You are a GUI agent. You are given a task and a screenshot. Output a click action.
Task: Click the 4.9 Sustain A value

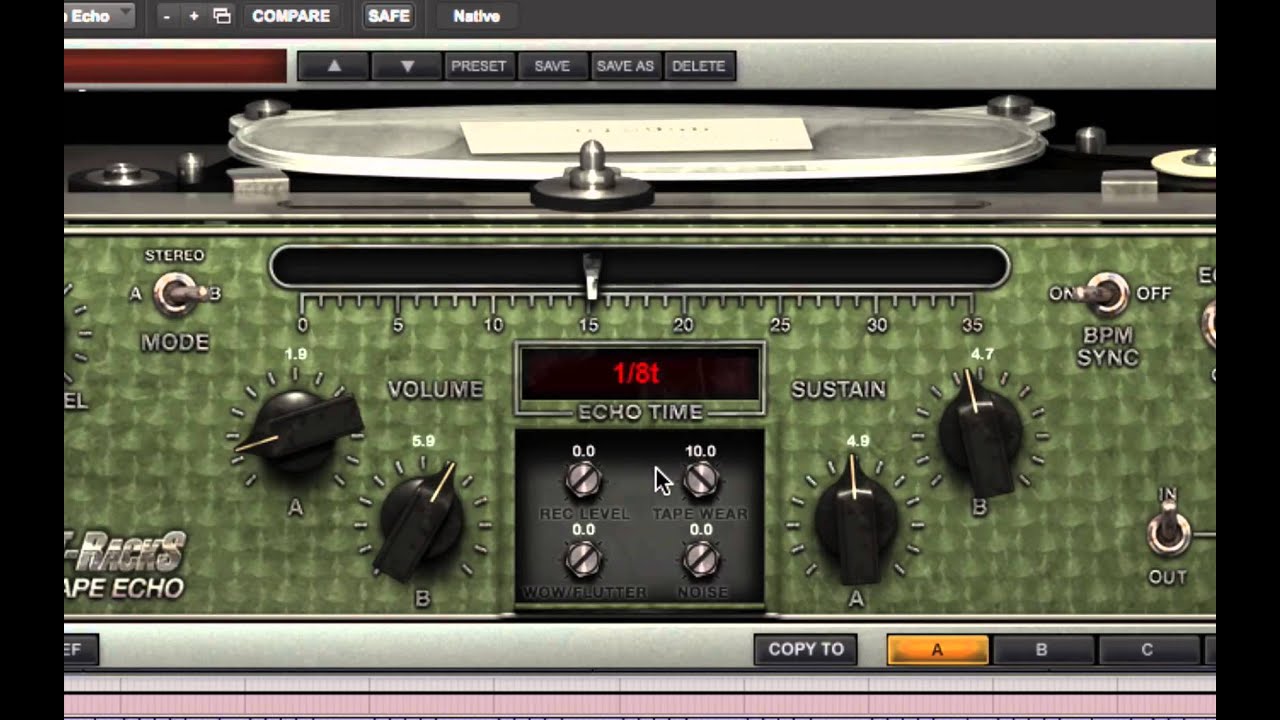[x=857, y=440]
